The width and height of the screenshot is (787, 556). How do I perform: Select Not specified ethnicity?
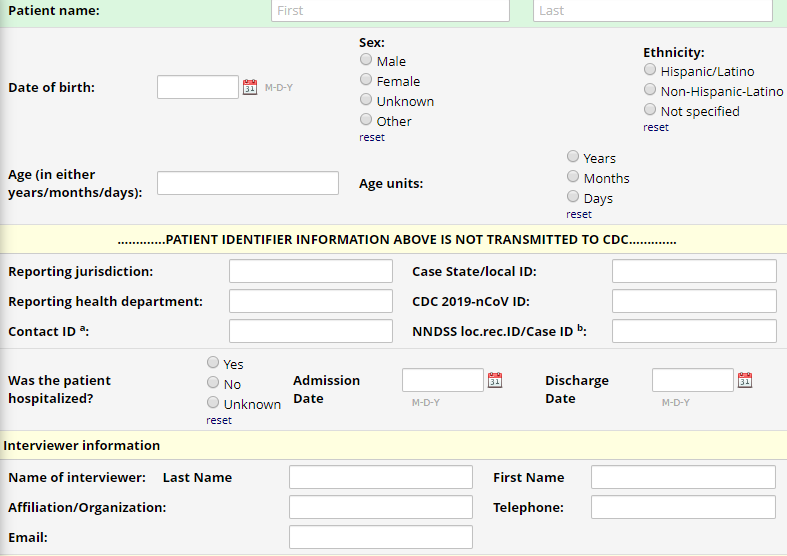pos(650,110)
